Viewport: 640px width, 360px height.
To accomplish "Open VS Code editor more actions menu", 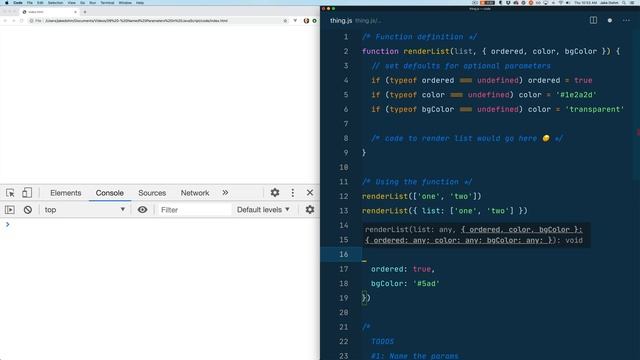I will (626, 20).
